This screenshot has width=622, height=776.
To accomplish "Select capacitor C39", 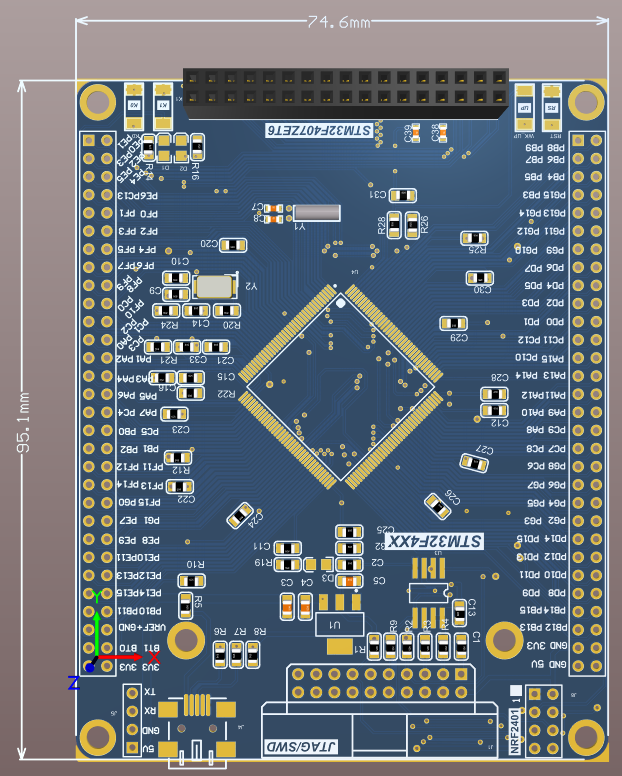I will 416,132.
